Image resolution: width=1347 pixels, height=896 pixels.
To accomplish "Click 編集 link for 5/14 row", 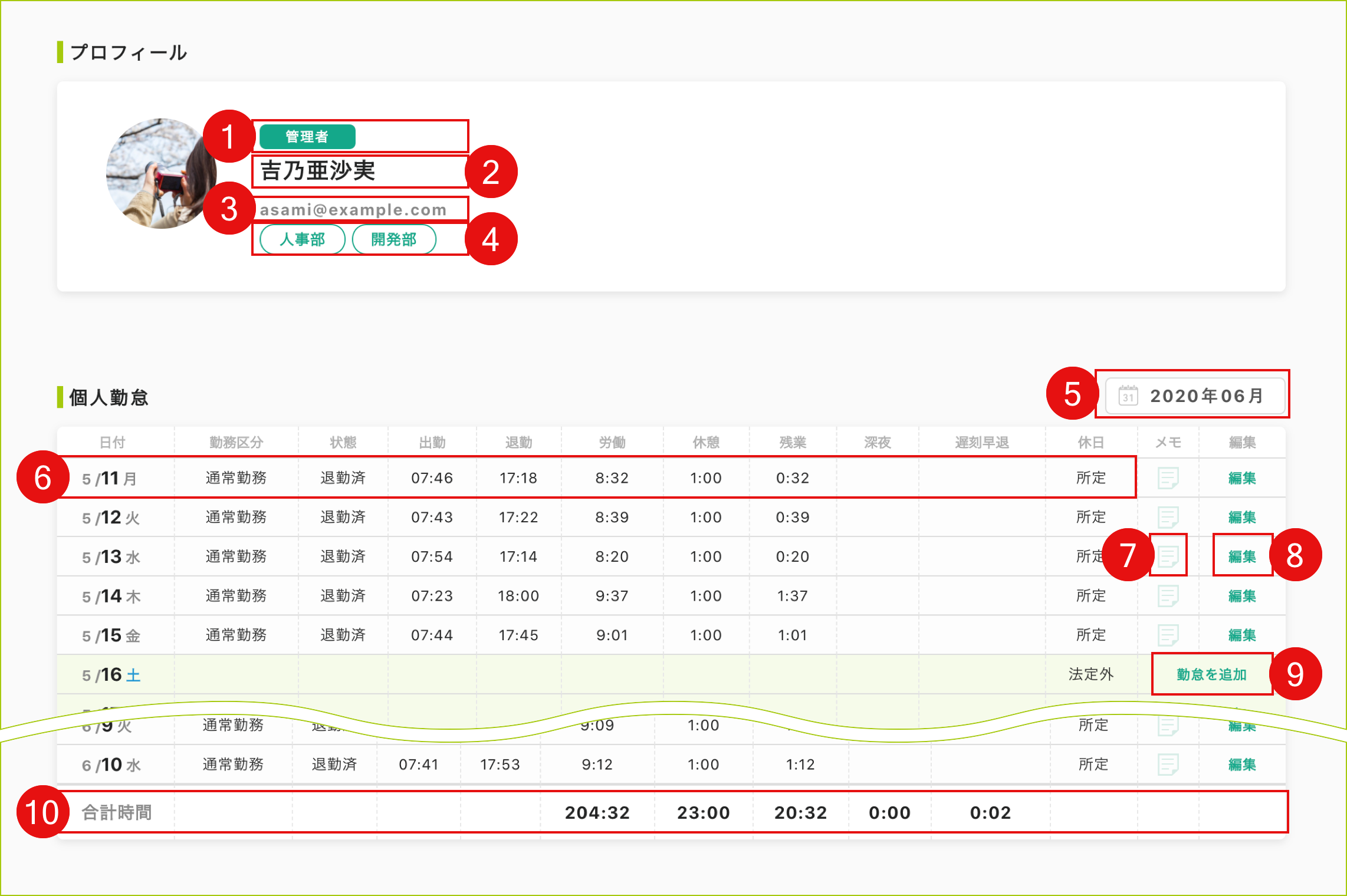I will [x=1241, y=596].
